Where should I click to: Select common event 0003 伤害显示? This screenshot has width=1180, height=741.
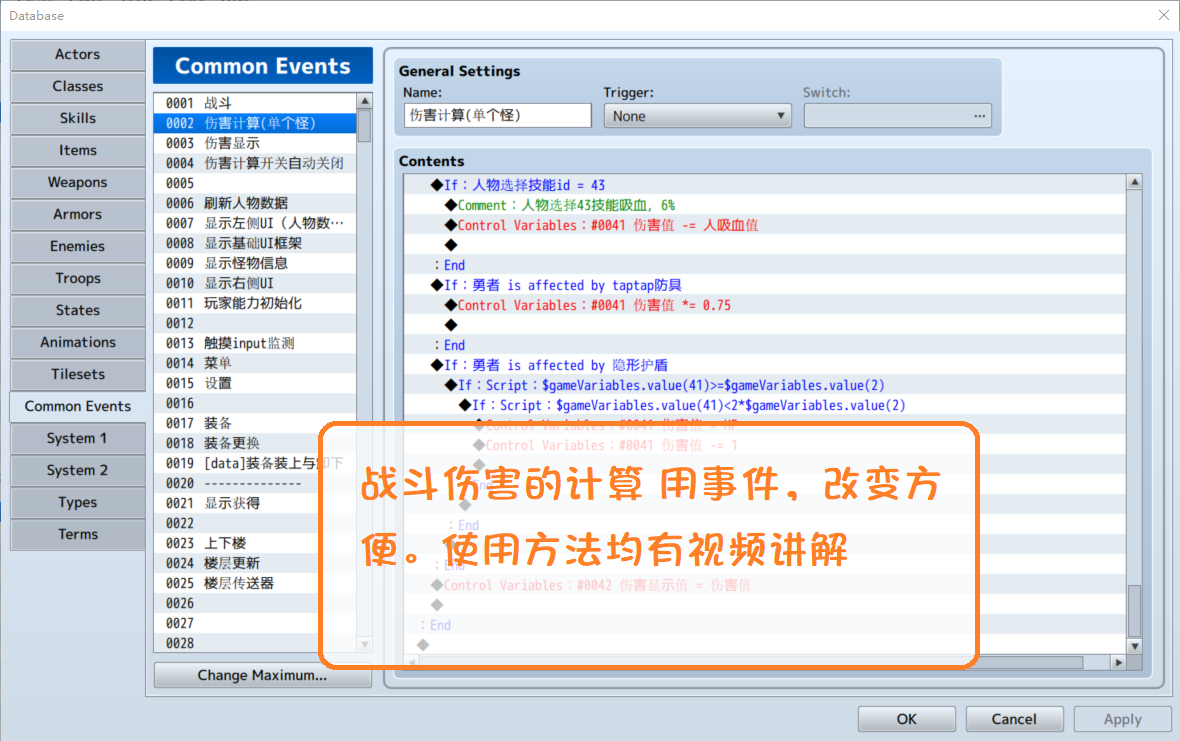(x=255, y=143)
